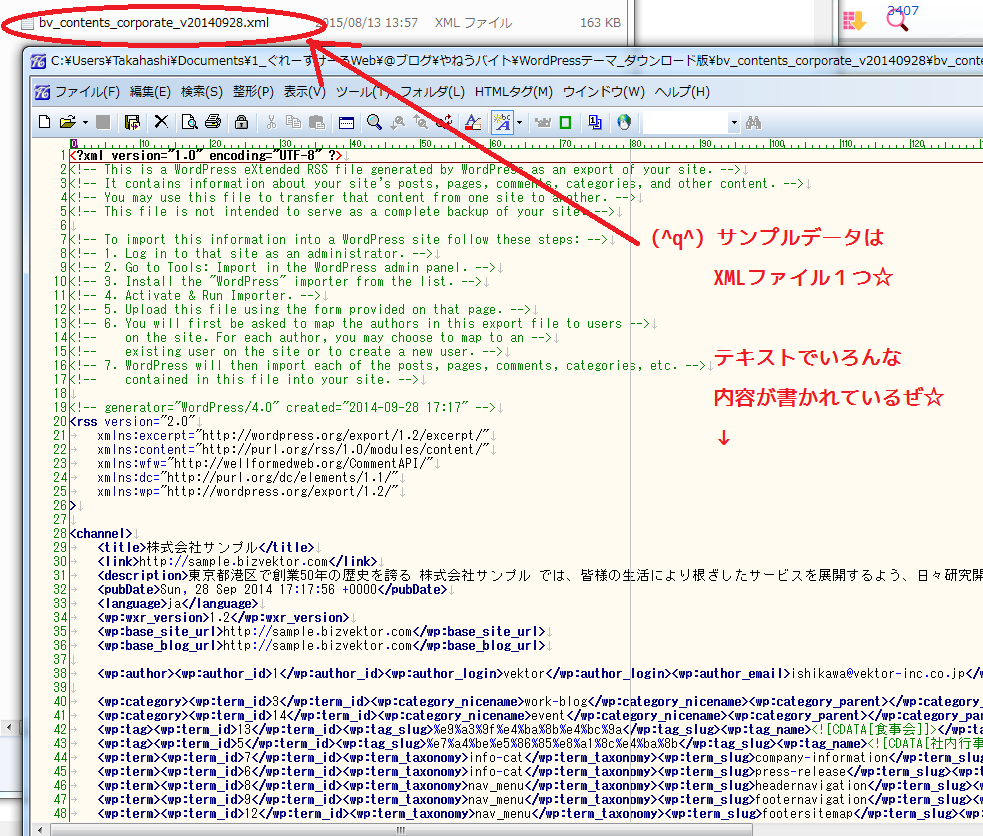This screenshot has height=836, width=983.
Task: Open the HTMLタグ(M) menu
Action: pyautogui.click(x=513, y=92)
